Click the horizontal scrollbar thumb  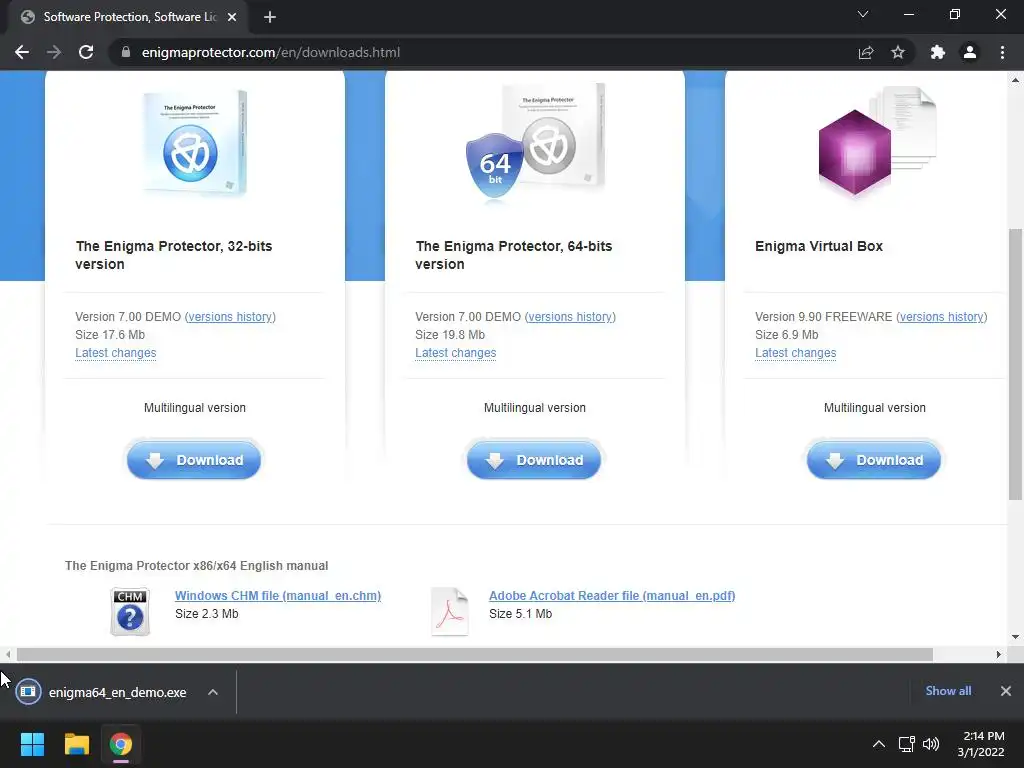(475, 654)
